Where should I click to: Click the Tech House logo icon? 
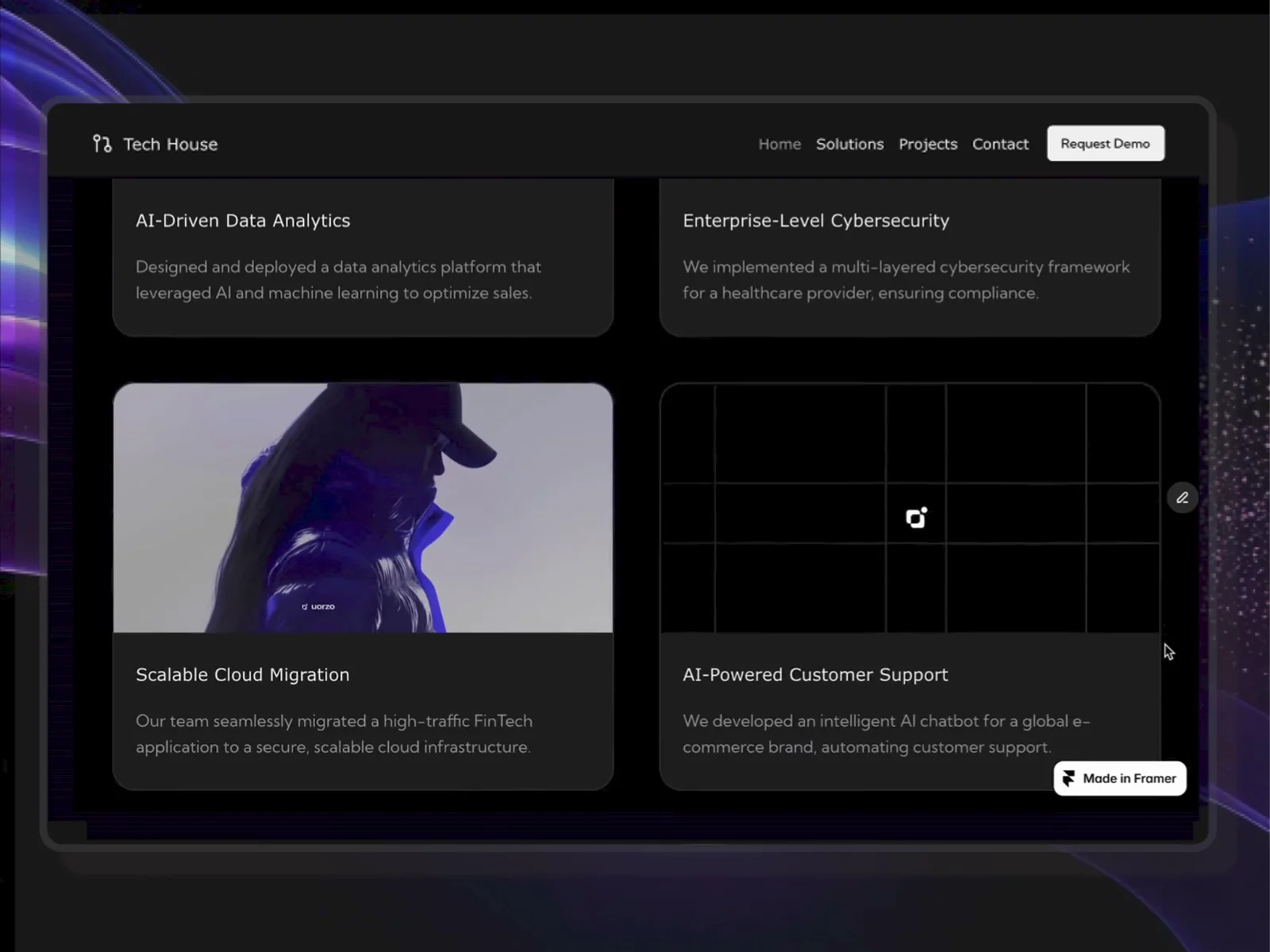pyautogui.click(x=102, y=144)
